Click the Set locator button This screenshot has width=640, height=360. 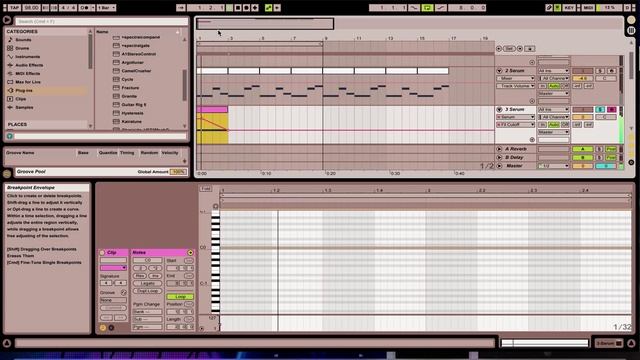(x=509, y=49)
